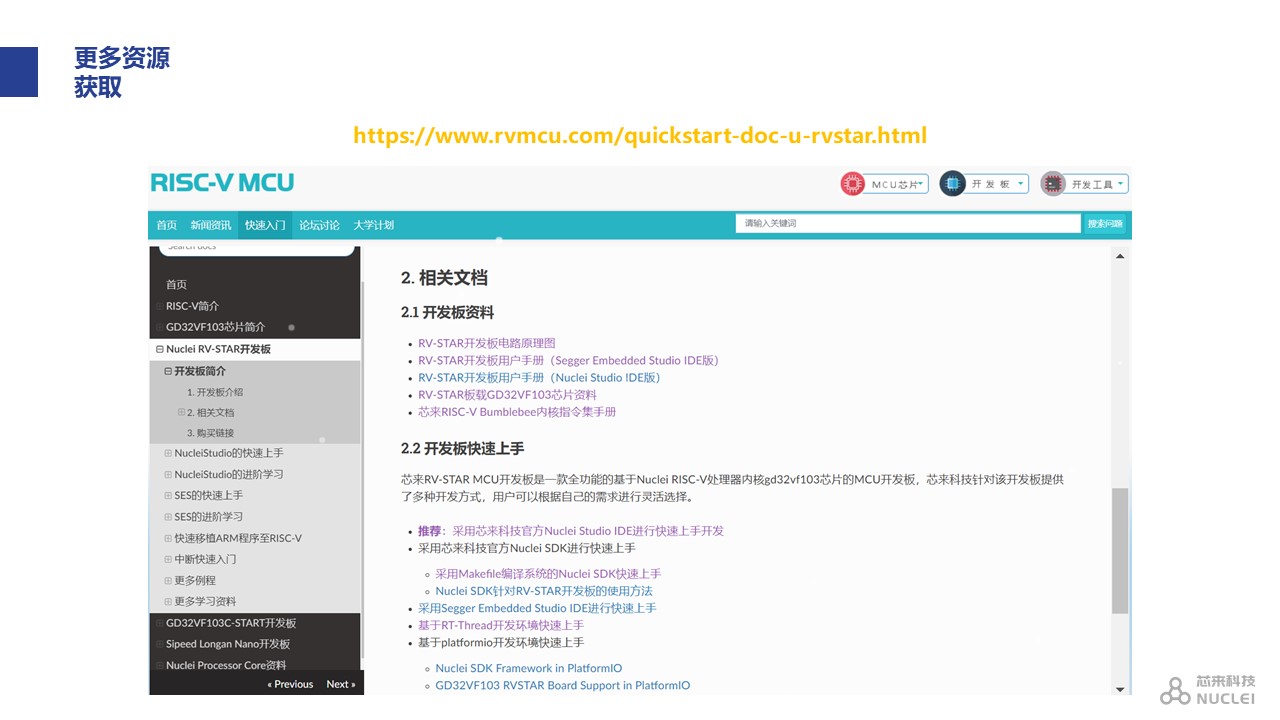Screen dimensions: 1280x720
Task: Click the development tools chip icon
Action: [x=1052, y=184]
